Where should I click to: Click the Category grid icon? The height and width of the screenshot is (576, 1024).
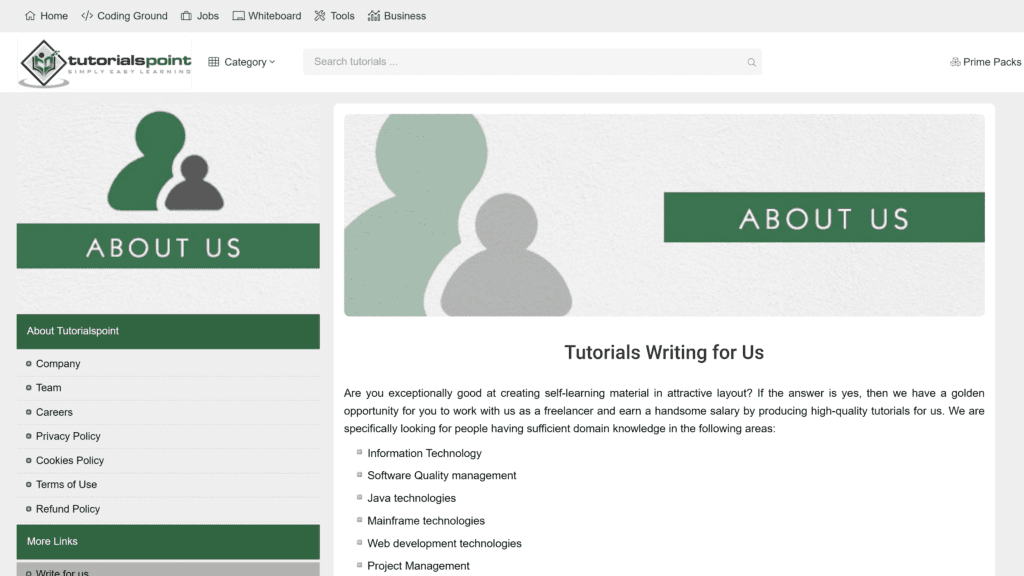click(214, 62)
